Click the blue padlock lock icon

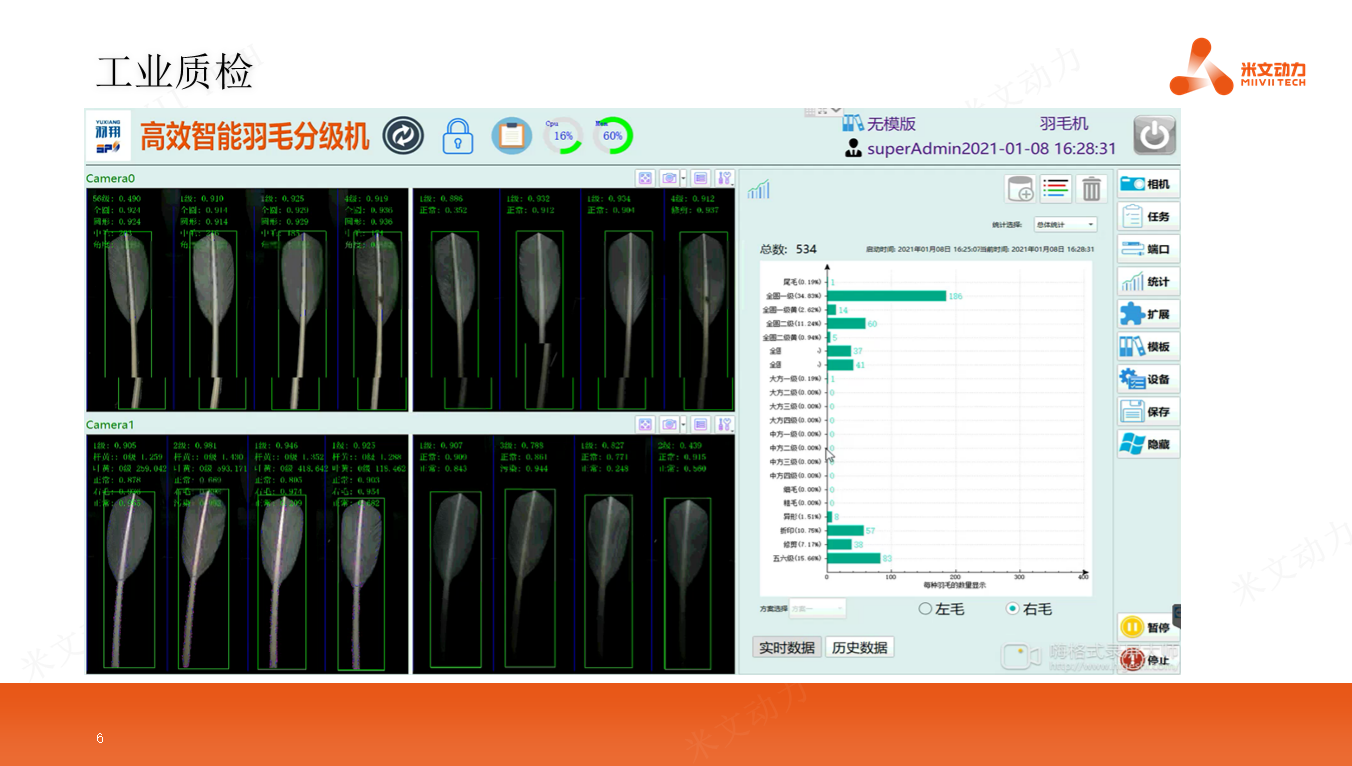[x=458, y=136]
